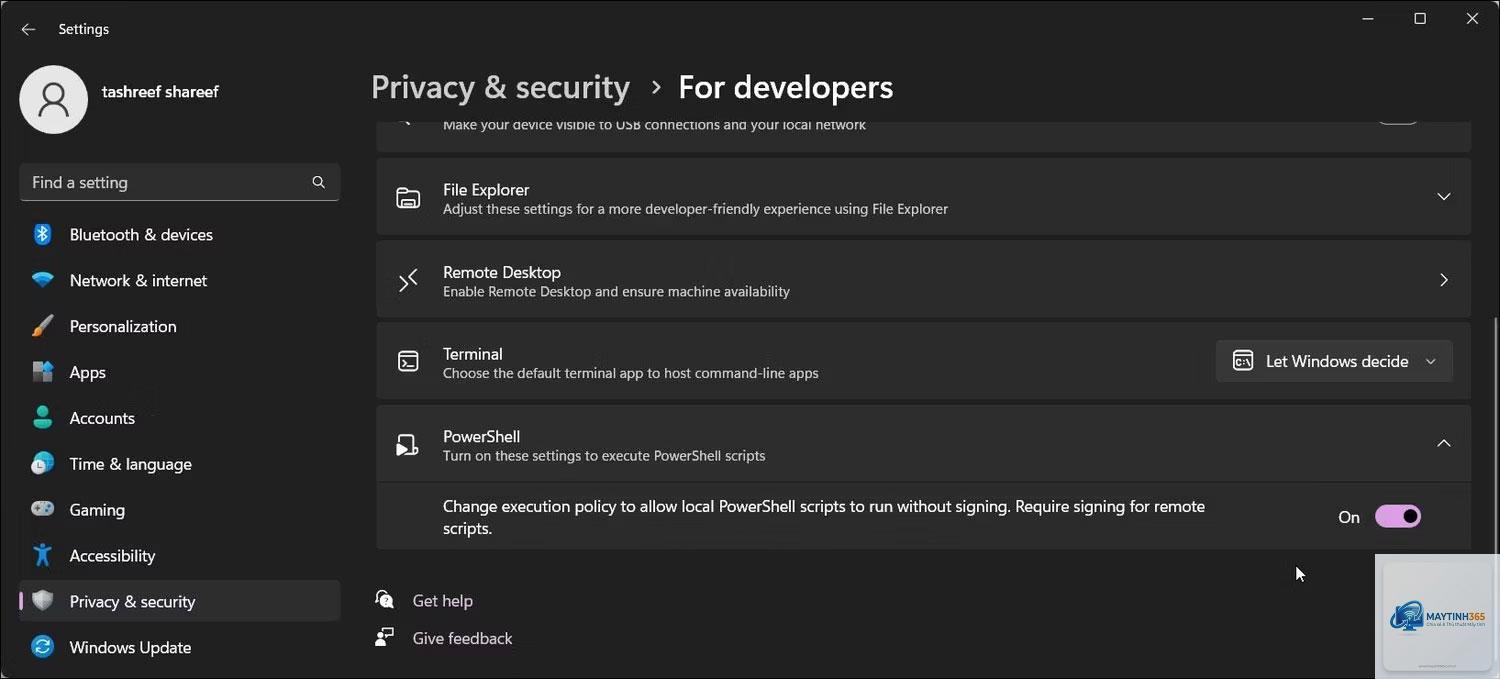This screenshot has height=679, width=1500.
Task: Select Bluetooth & devices in sidebar
Action: click(x=180, y=234)
